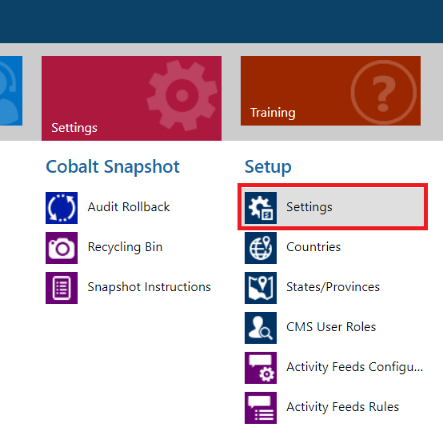Select Settings under Setup
443x443 pixels.
(333, 207)
